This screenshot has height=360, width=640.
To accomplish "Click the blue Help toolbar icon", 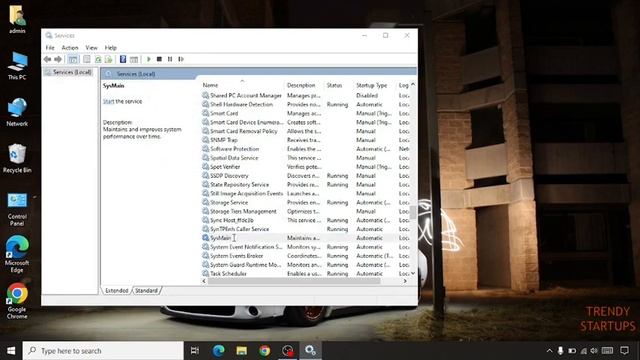I will pyautogui.click(x=123, y=59).
